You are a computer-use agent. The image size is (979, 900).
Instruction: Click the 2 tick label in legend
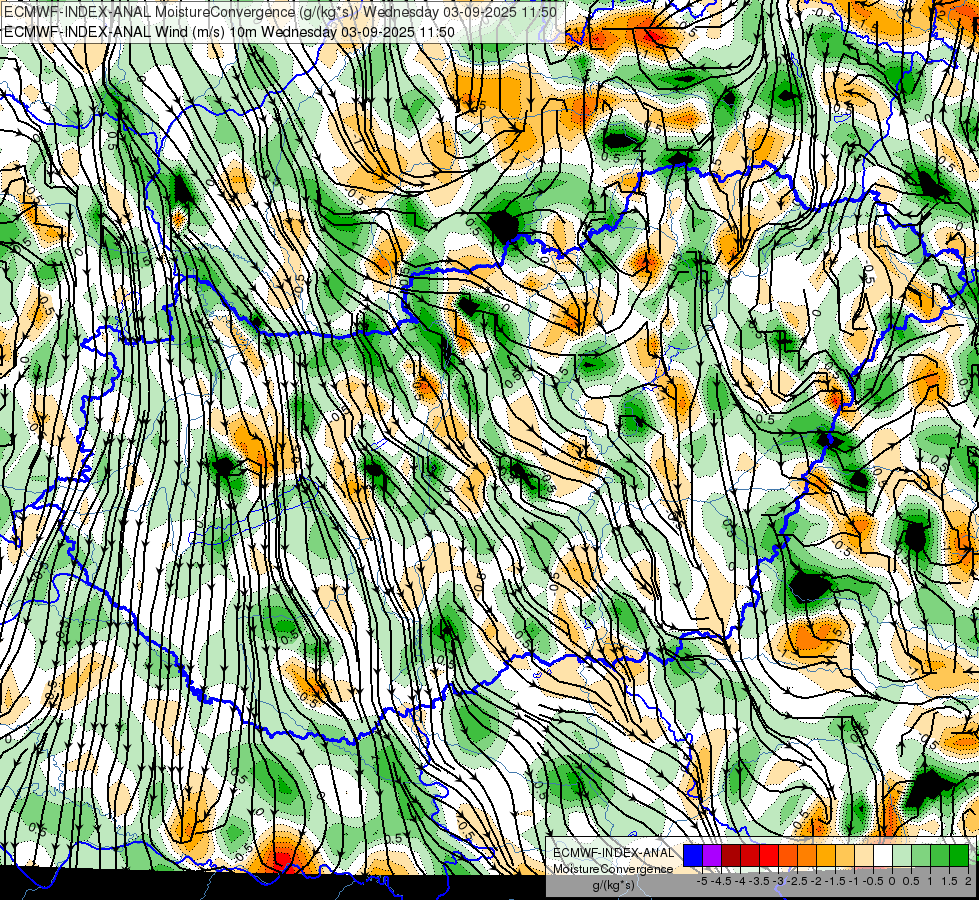pyautogui.click(x=968, y=881)
